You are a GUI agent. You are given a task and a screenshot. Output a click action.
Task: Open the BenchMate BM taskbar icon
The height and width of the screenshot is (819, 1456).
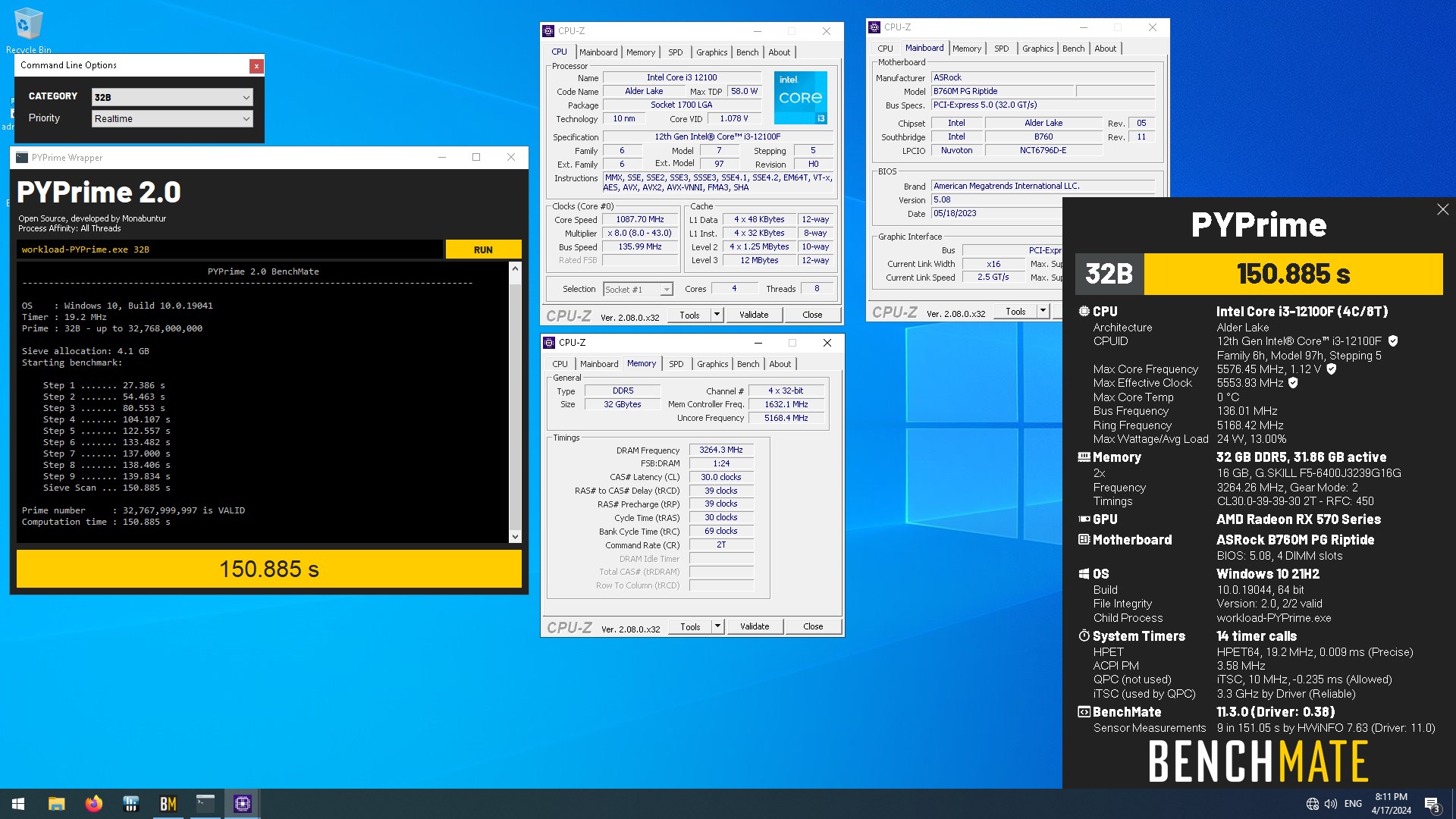pos(168,804)
